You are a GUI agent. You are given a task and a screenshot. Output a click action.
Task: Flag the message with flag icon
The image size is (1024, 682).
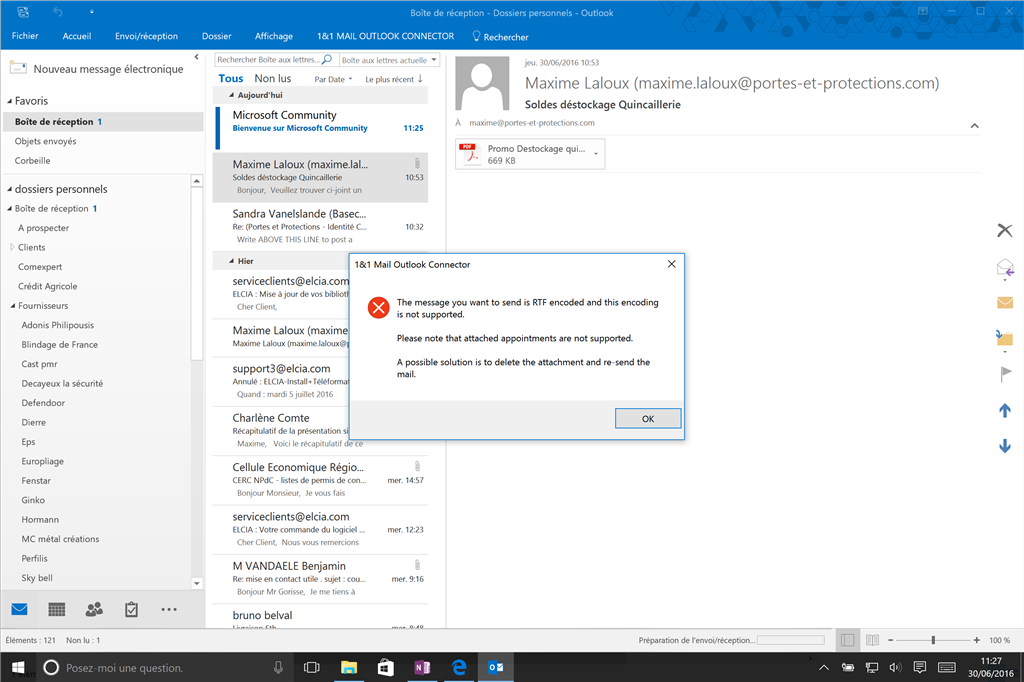[x=1005, y=374]
